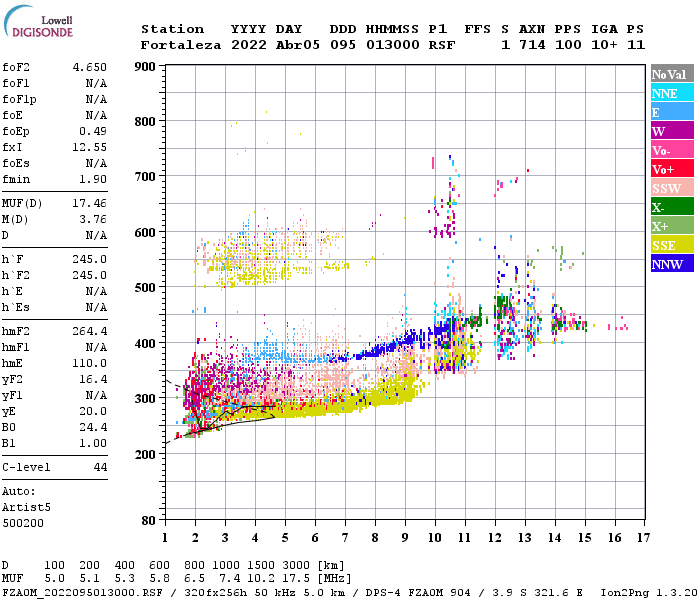Click the C-level value 44
The height and width of the screenshot is (600, 700).
(x=100, y=467)
